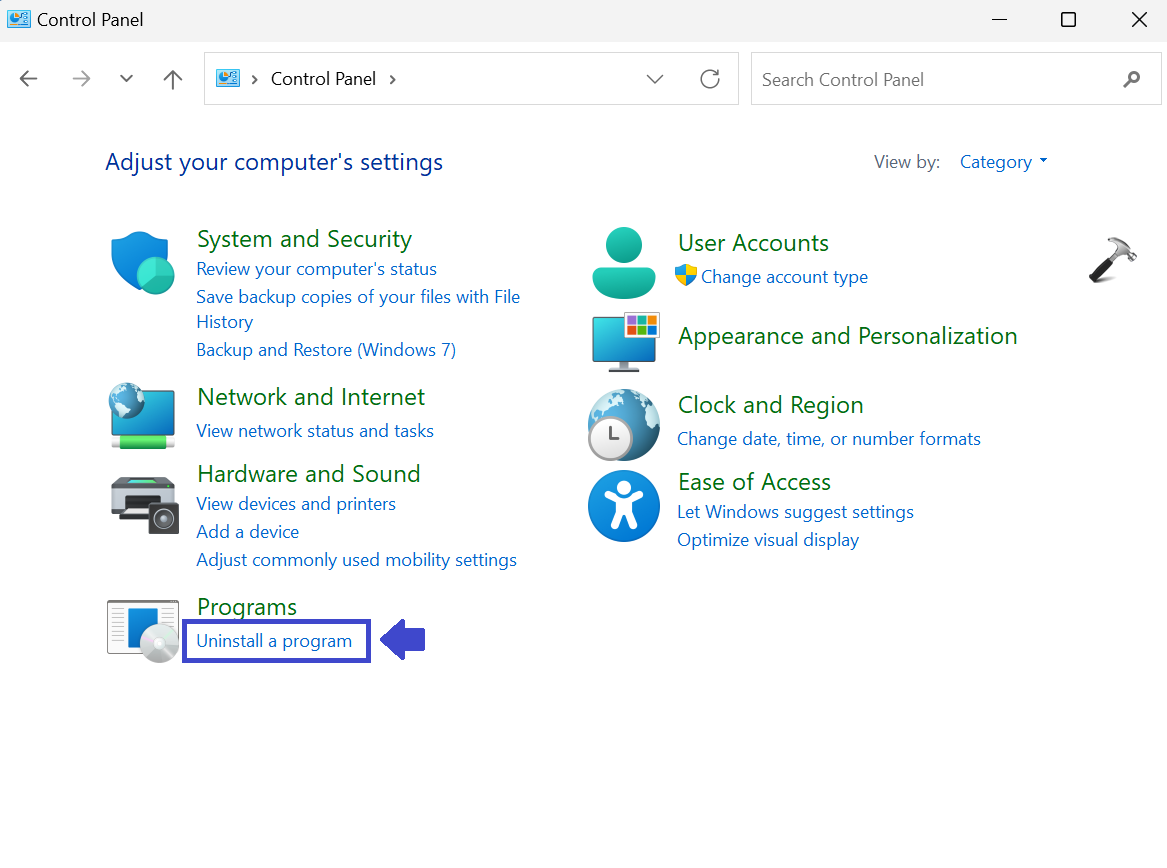Refresh the Control Panel view
This screenshot has width=1167, height=868.
710,79
